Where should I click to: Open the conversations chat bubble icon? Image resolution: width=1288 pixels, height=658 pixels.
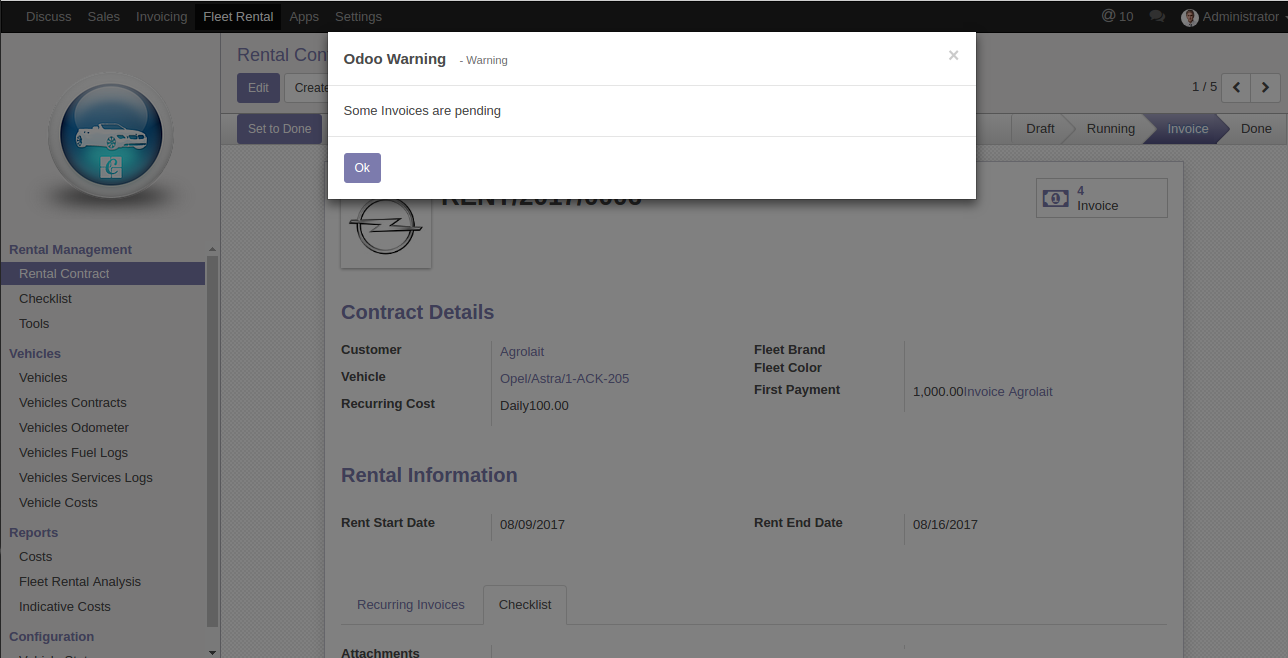point(1157,16)
